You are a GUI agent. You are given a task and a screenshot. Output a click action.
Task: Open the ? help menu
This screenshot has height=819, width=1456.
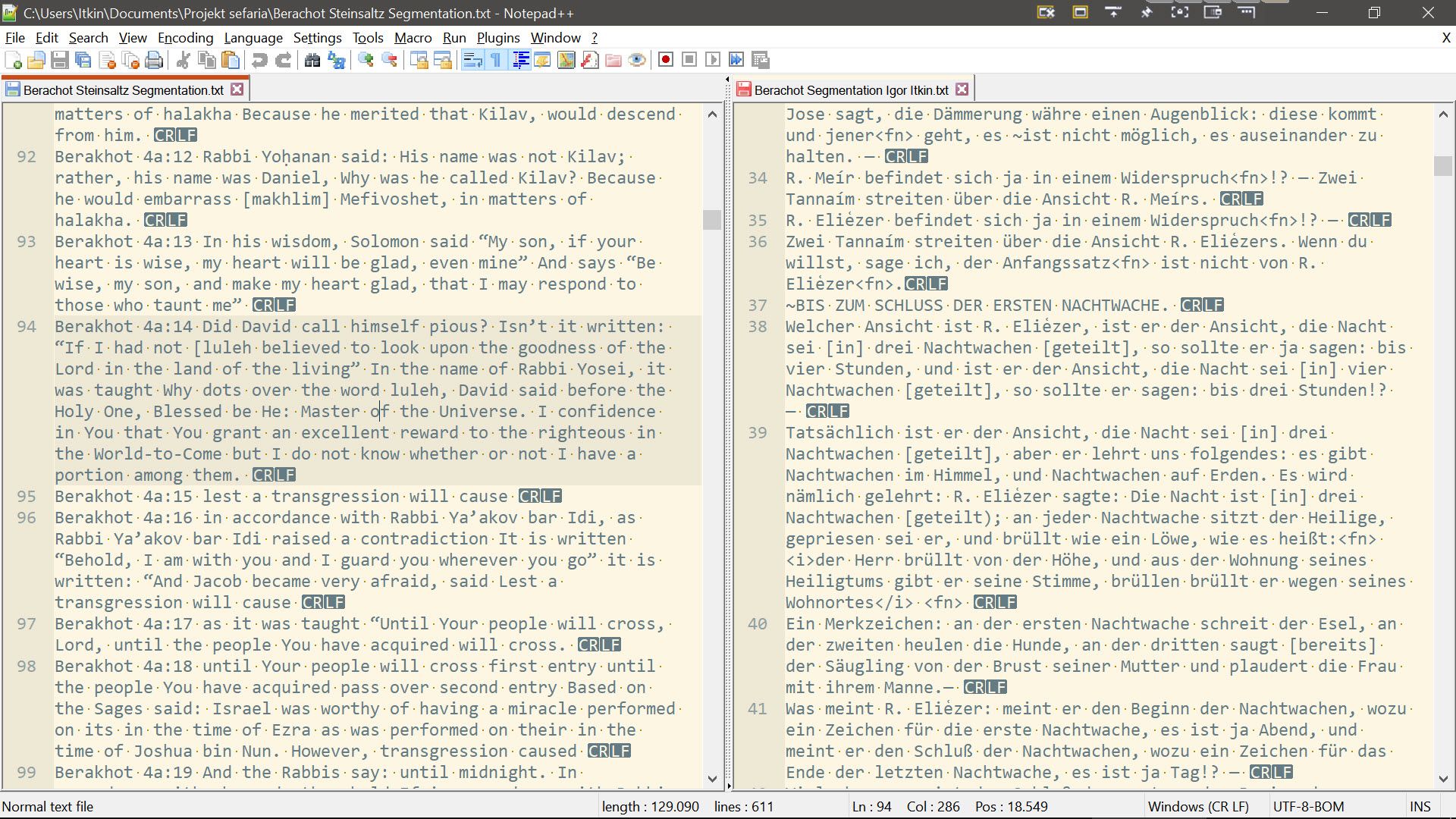pyautogui.click(x=595, y=38)
